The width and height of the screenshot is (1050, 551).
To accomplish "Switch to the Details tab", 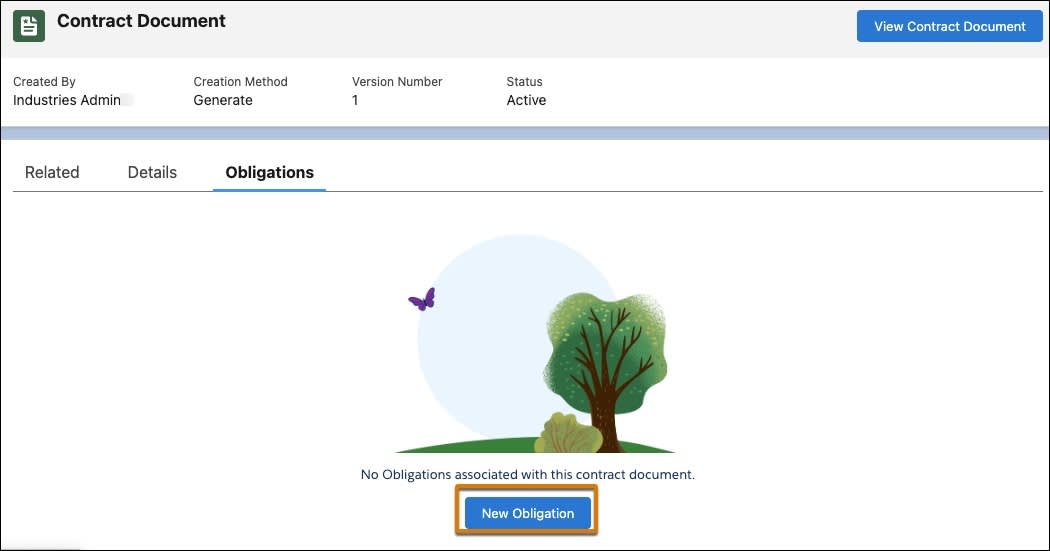I will coord(152,172).
